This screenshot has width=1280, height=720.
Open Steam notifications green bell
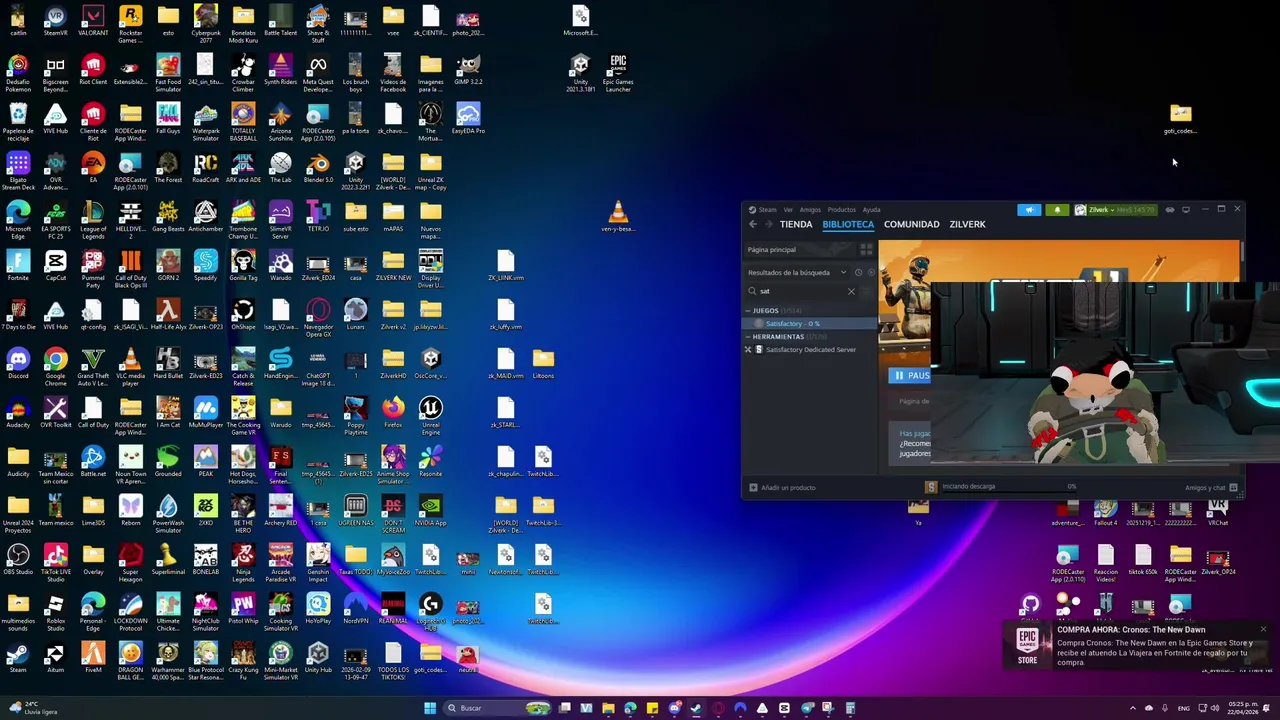1057,210
